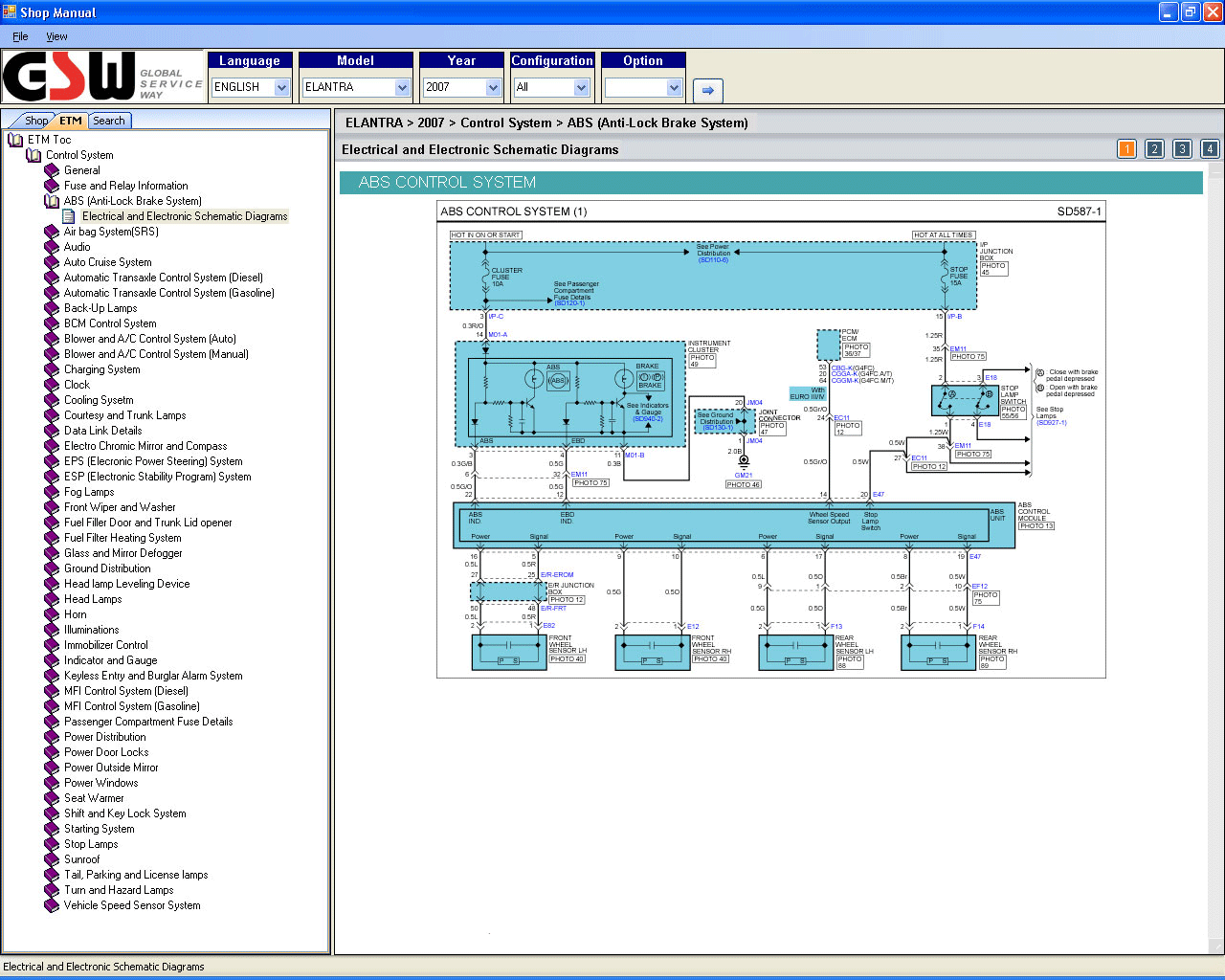Select Keyless Entry and Burglar Alarm System
1225x980 pixels.
153,676
